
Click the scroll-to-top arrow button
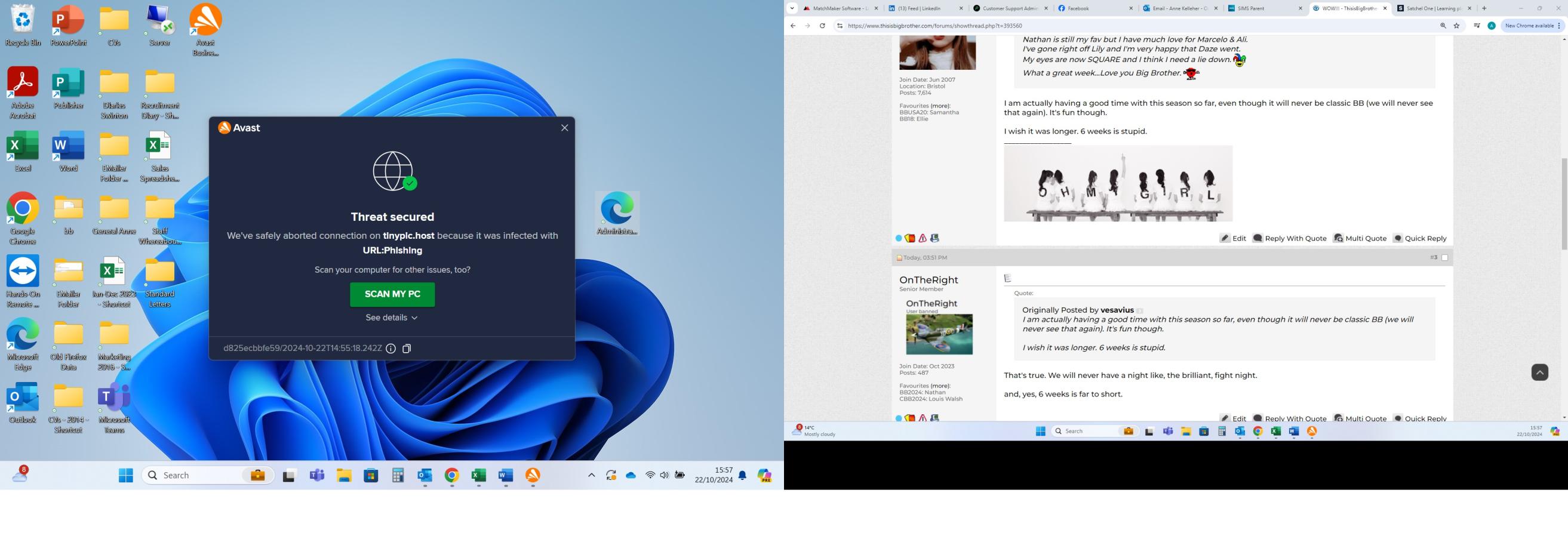click(1539, 372)
